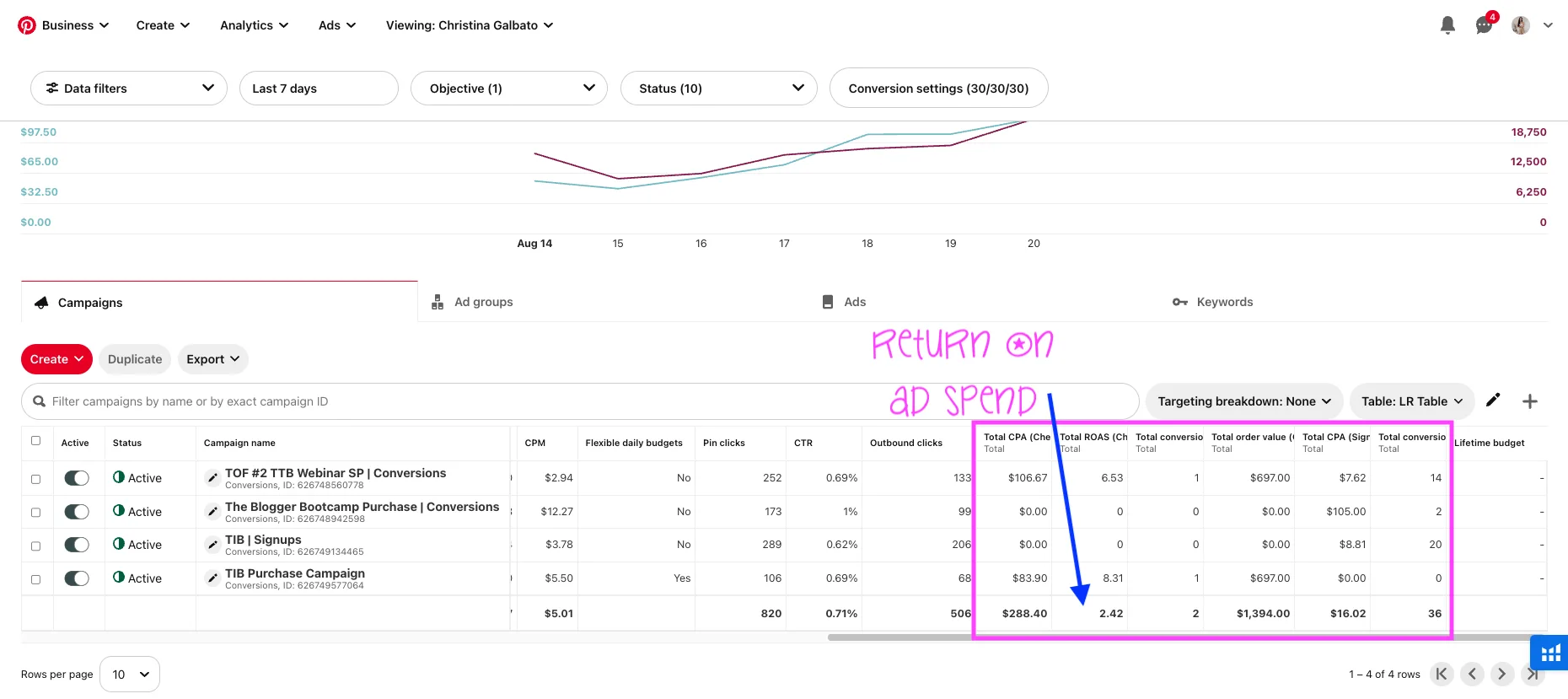Image resolution: width=1568 pixels, height=699 pixels.
Task: Click the plus icon next to the table selector
Action: point(1530,401)
